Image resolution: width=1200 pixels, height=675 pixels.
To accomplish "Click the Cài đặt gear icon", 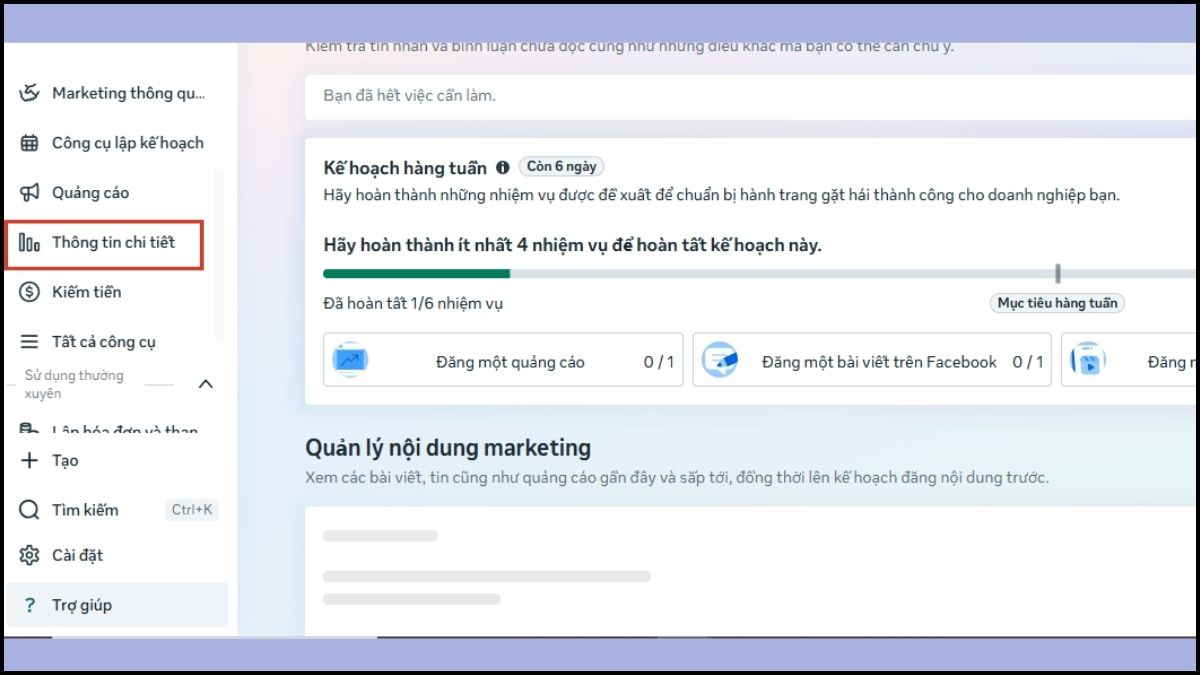I will (x=30, y=556).
